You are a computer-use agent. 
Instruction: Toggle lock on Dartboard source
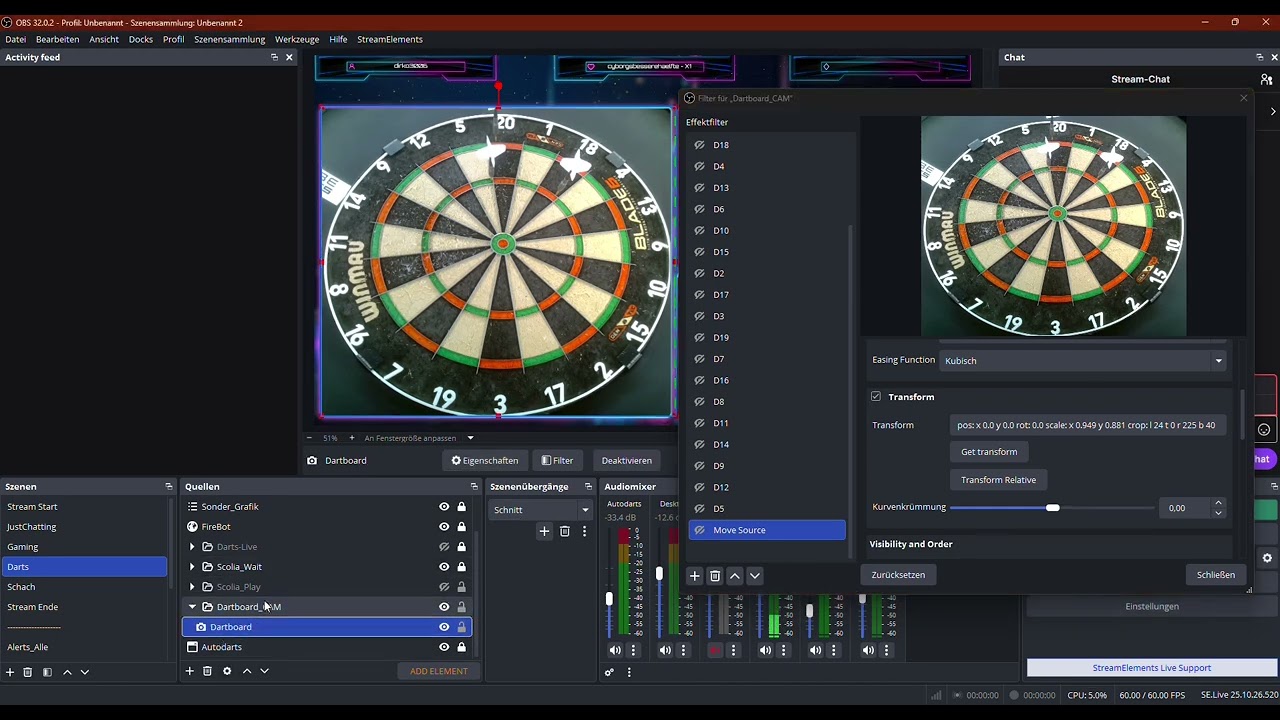point(461,627)
